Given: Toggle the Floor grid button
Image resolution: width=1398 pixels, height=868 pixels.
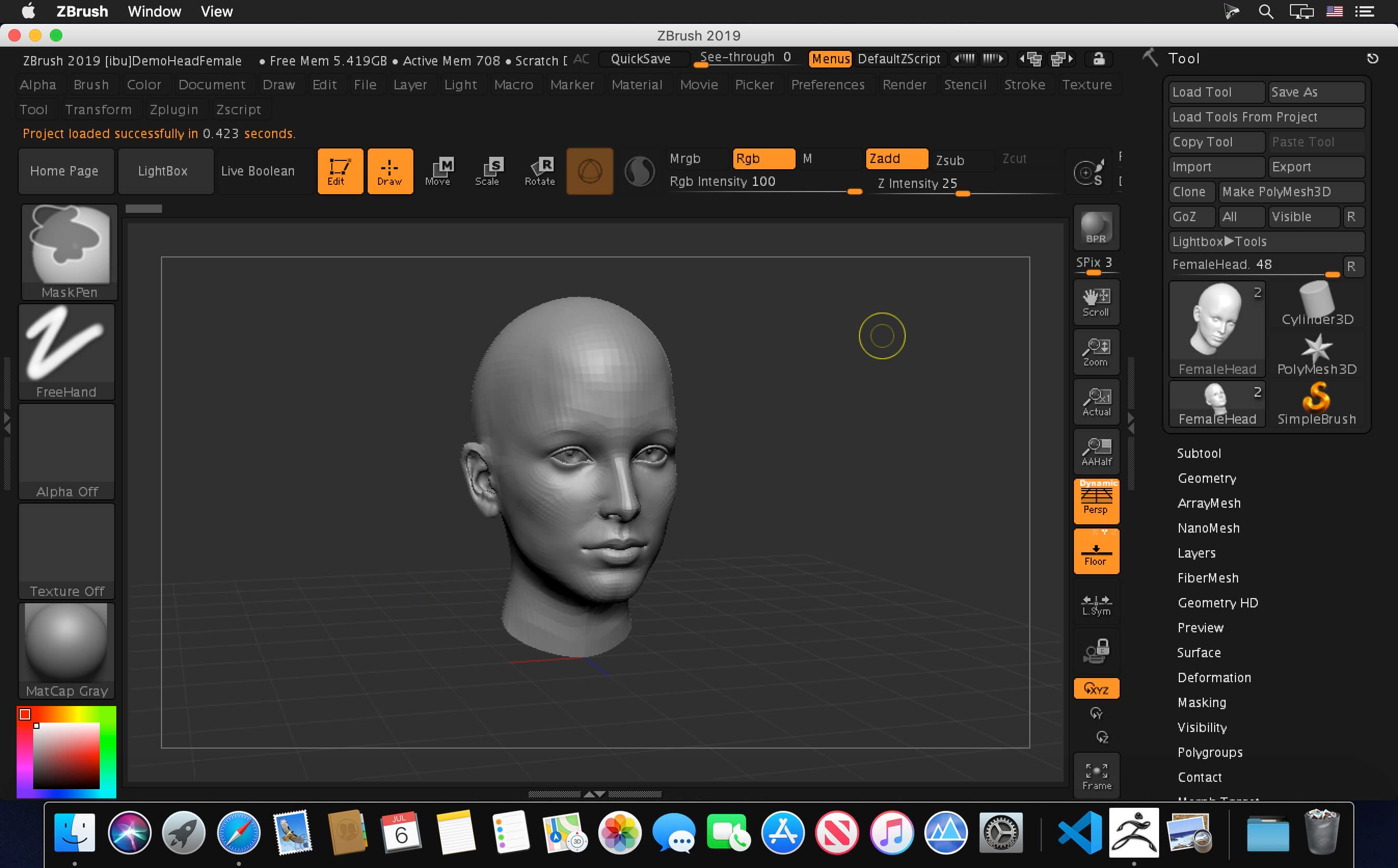Looking at the screenshot, I should tap(1096, 552).
